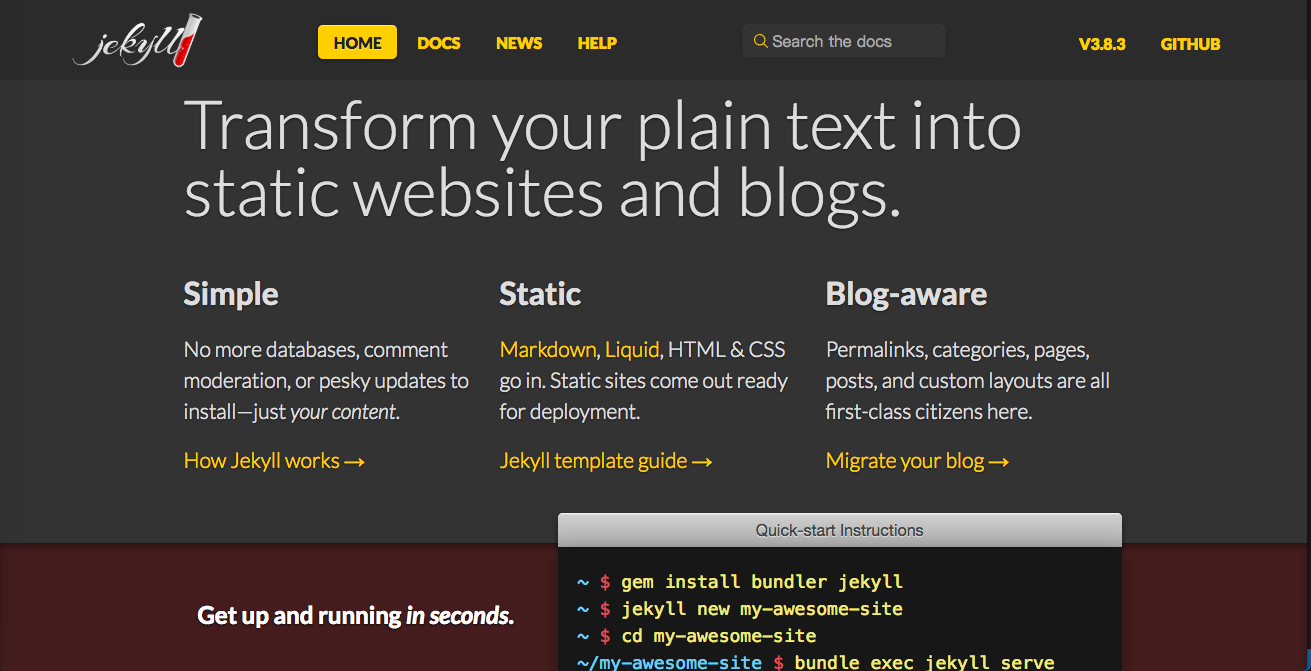Click the Blog-aware heading
Screen dimensions: 1311x671
click(906, 294)
